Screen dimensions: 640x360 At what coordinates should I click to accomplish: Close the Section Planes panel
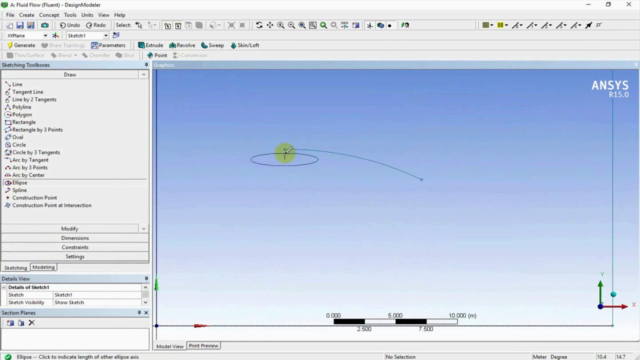pyautogui.click(x=146, y=313)
